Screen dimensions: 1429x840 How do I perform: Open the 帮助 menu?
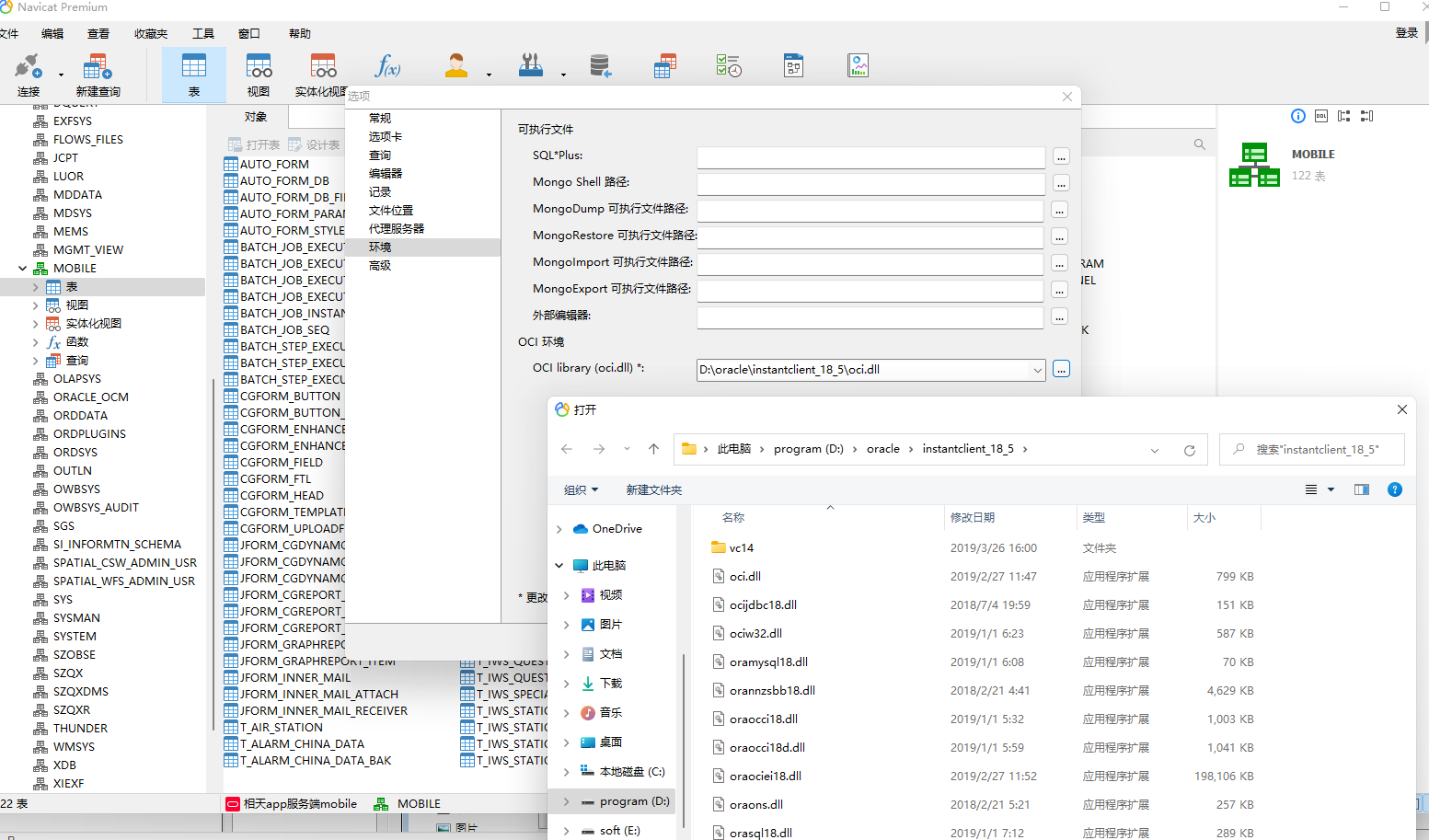pos(300,34)
